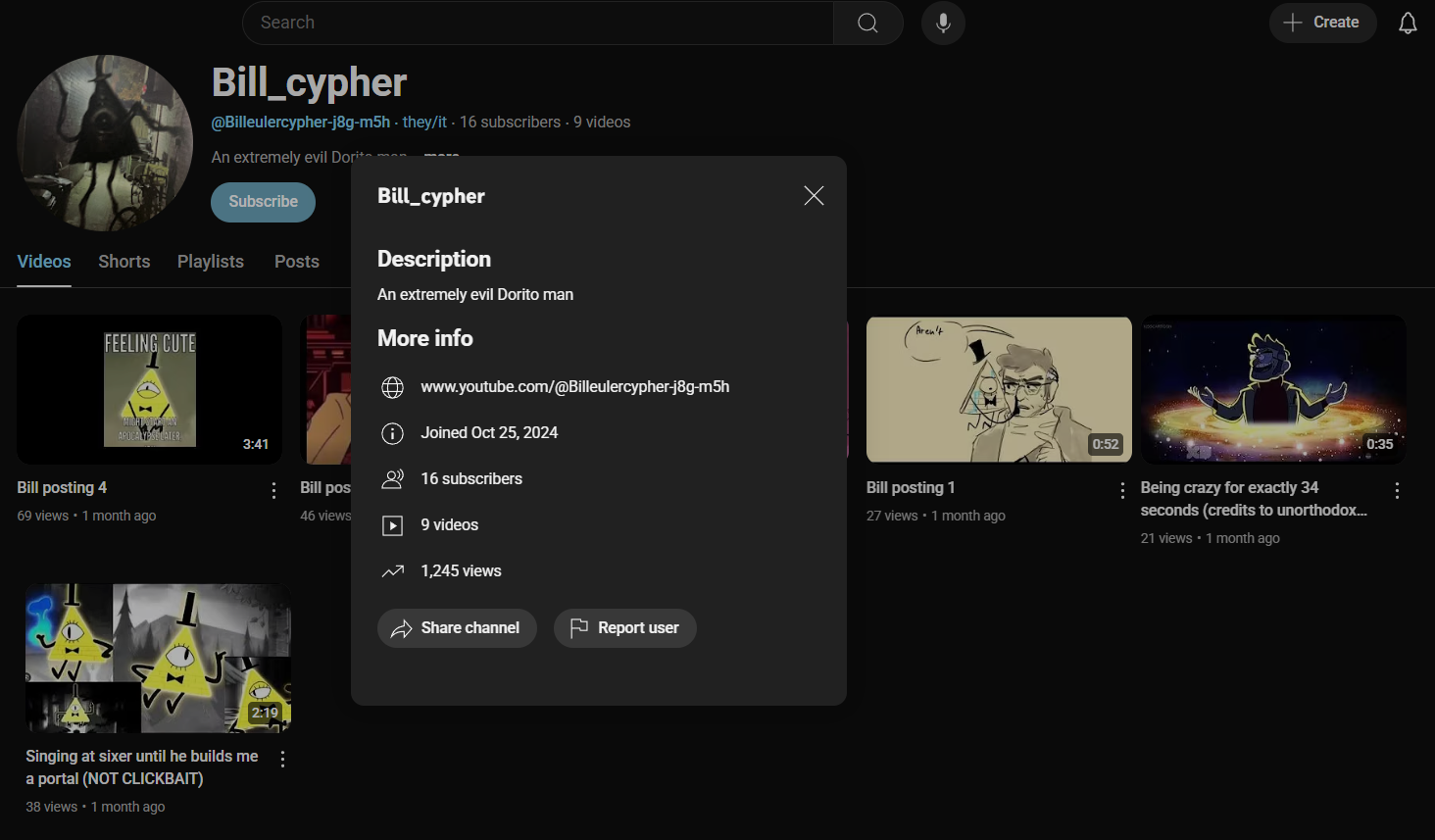This screenshot has width=1435, height=840.
Task: Click into the Search field
Action: [537, 23]
